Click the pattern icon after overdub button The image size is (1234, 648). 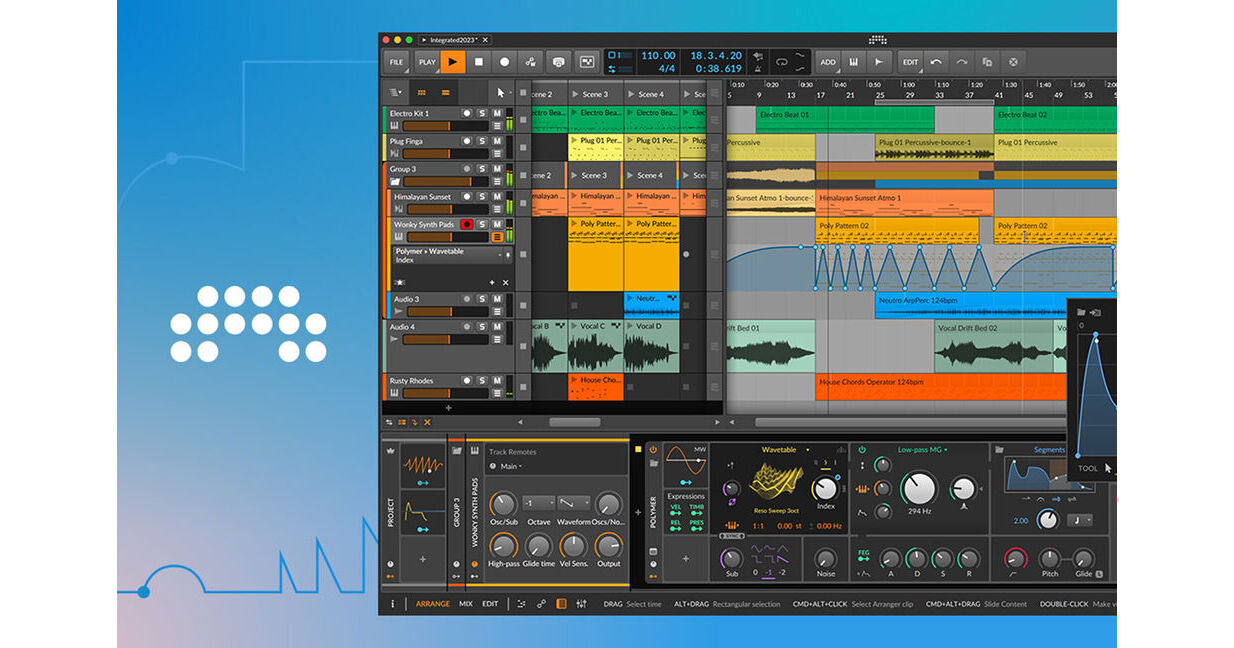(587, 62)
